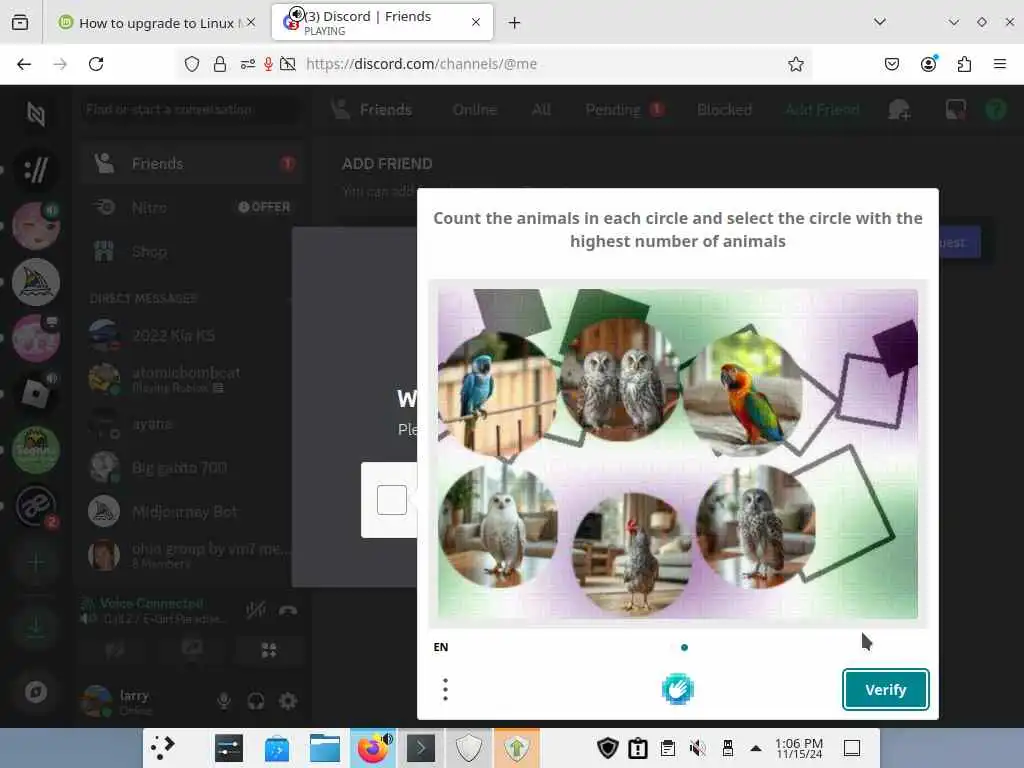Go back in browser history
1024x768 pixels.
(x=24, y=64)
